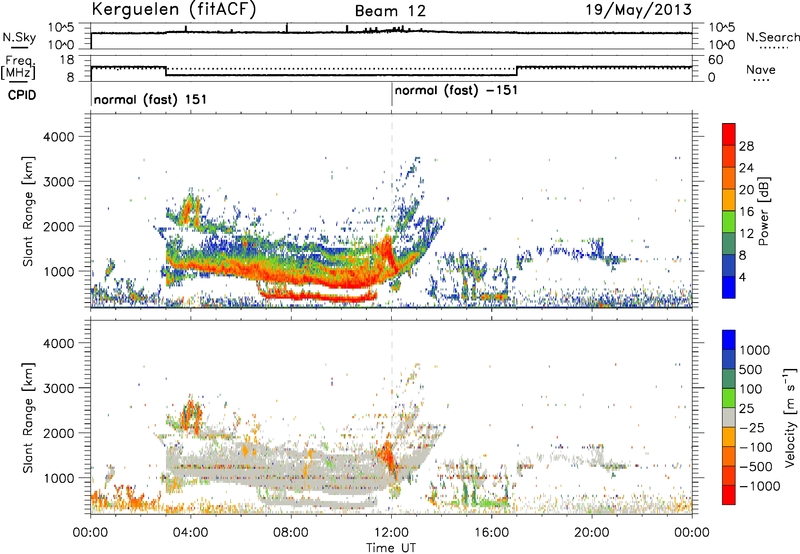800x554 pixels.
Task: Click the 'N.Search' legend label
Action: pos(772,37)
